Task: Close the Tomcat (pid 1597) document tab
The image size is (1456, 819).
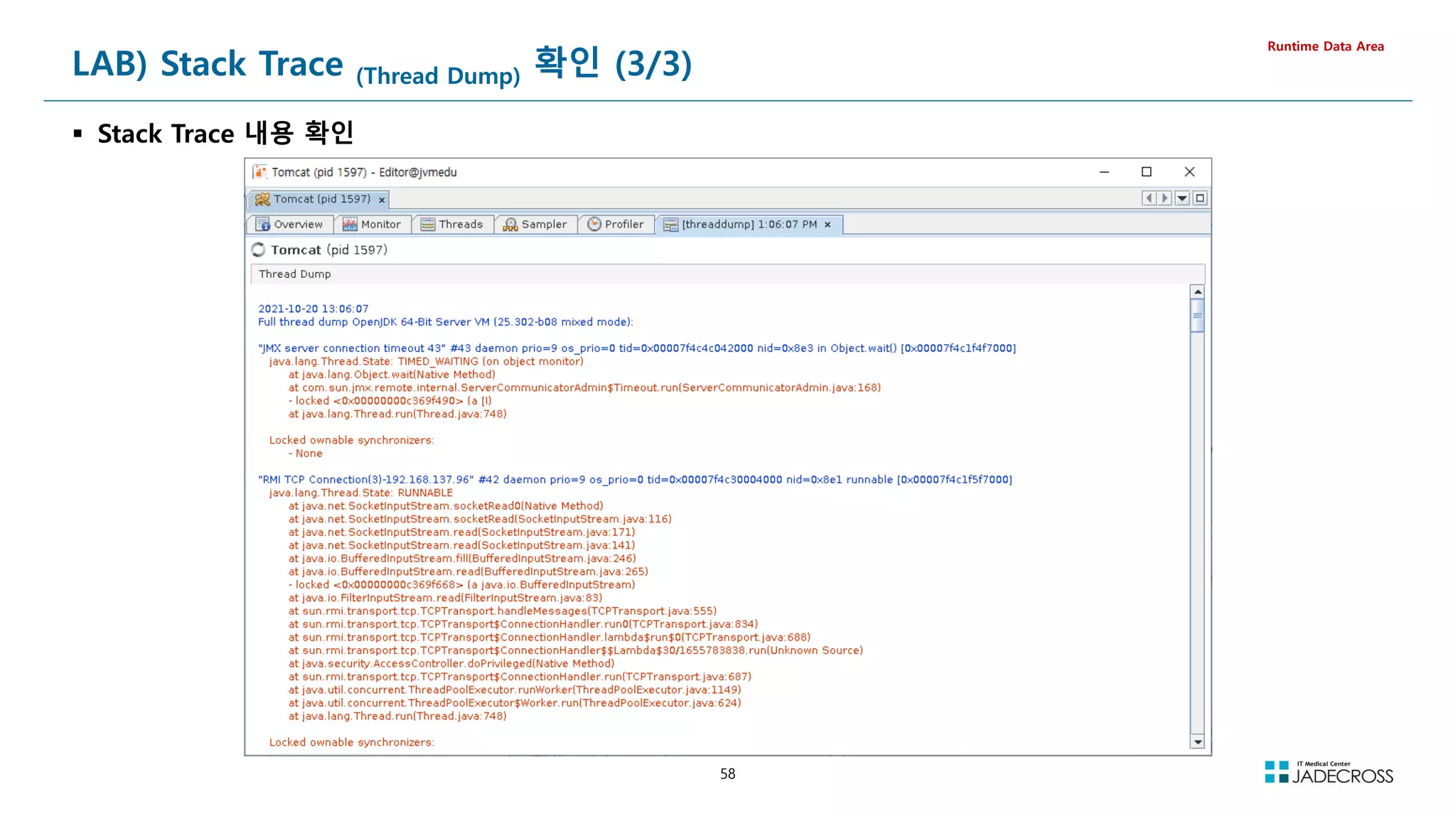Action: pyautogui.click(x=382, y=200)
